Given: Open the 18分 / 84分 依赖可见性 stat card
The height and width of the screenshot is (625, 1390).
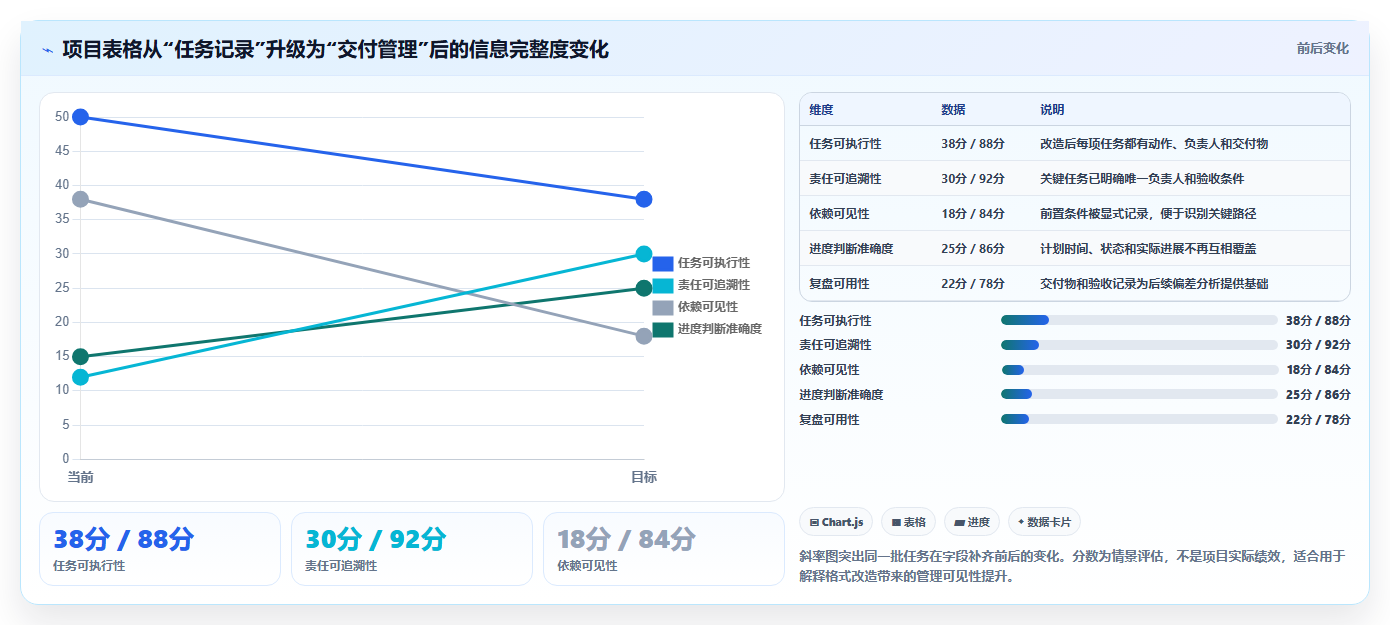Looking at the screenshot, I should (x=664, y=549).
